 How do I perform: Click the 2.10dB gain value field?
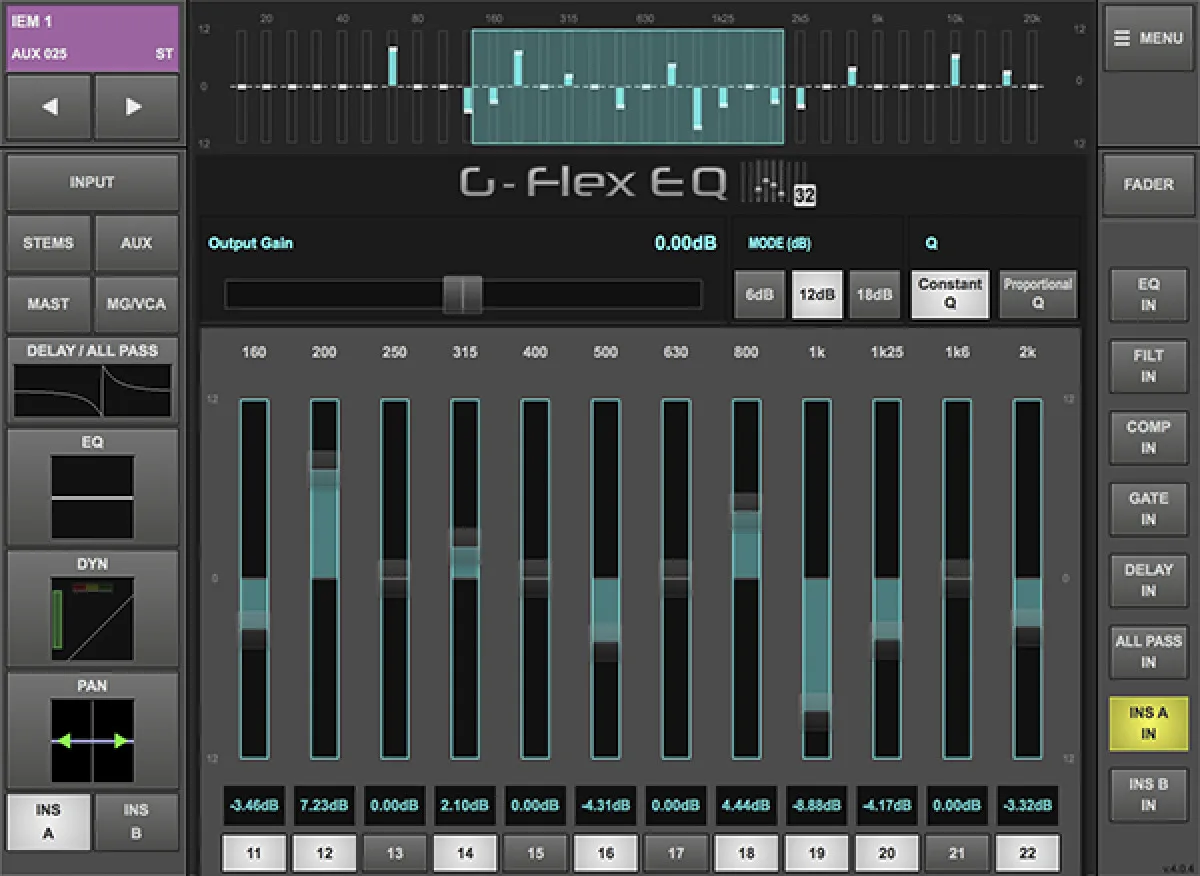pyautogui.click(x=465, y=806)
